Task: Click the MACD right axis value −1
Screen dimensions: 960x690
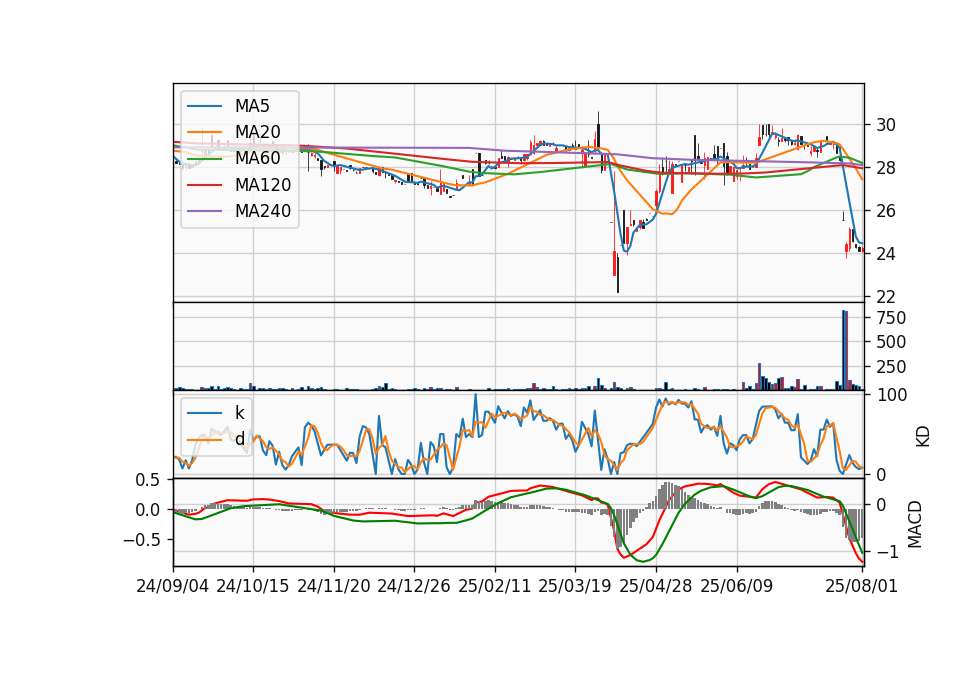Action: click(887, 552)
